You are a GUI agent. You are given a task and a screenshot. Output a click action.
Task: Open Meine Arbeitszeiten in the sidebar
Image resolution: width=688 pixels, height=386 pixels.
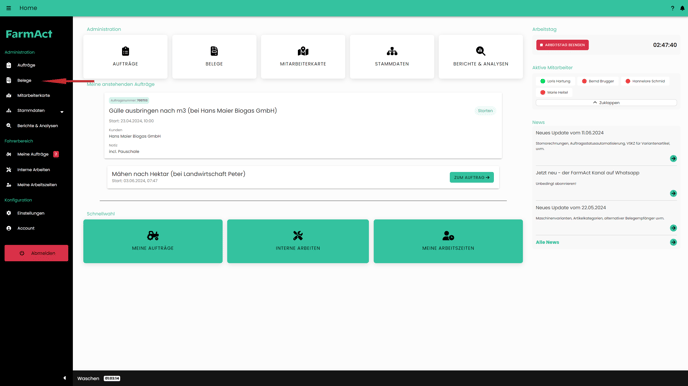pos(37,185)
